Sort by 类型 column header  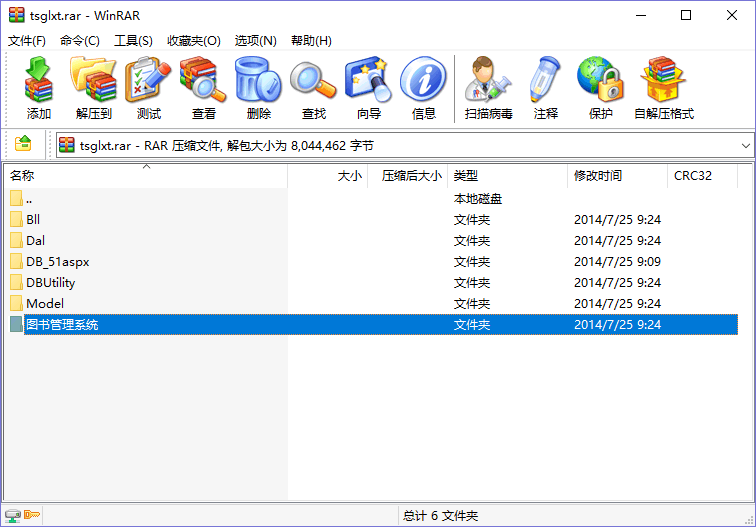pyautogui.click(x=508, y=176)
